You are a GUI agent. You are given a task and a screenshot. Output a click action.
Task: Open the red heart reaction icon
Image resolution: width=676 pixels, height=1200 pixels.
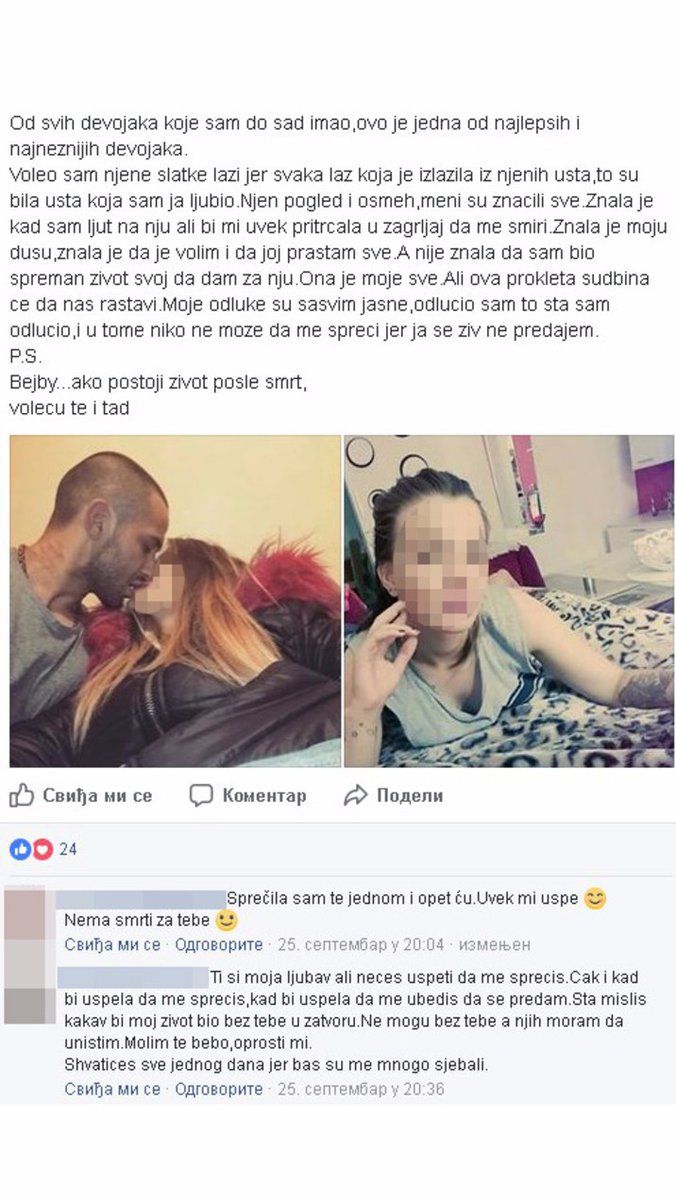(41, 850)
